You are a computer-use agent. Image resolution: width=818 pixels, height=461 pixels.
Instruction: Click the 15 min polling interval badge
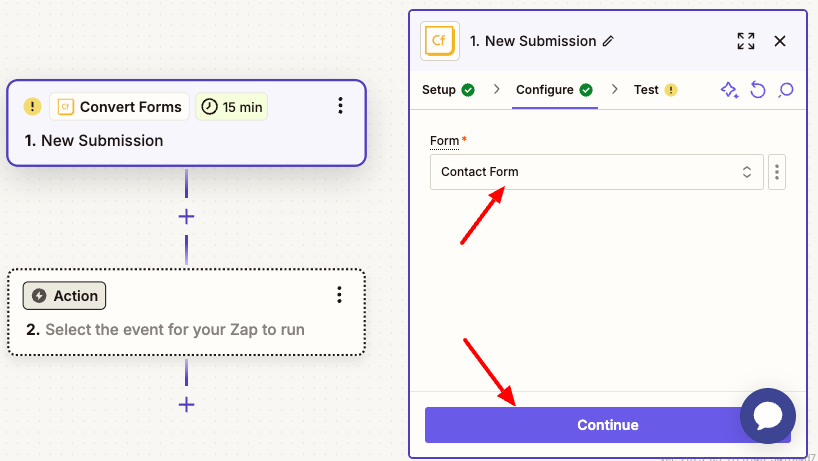tap(232, 106)
